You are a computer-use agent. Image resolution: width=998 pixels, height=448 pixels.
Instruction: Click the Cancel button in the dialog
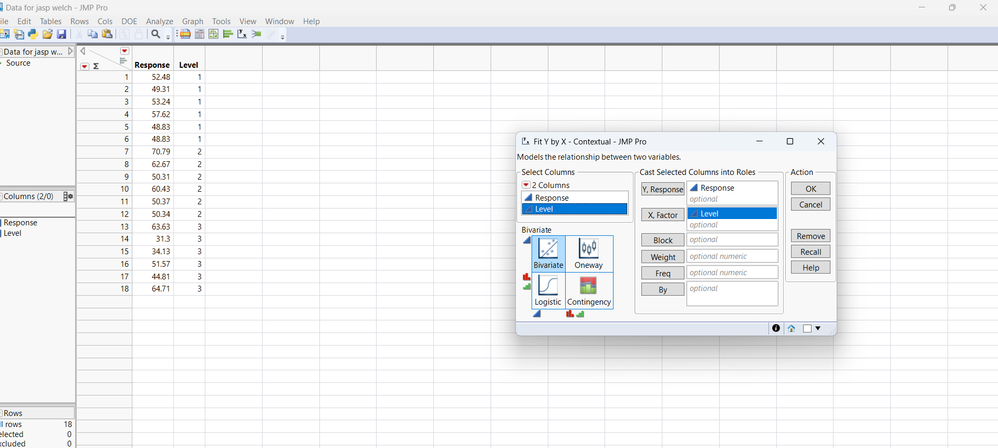810,205
